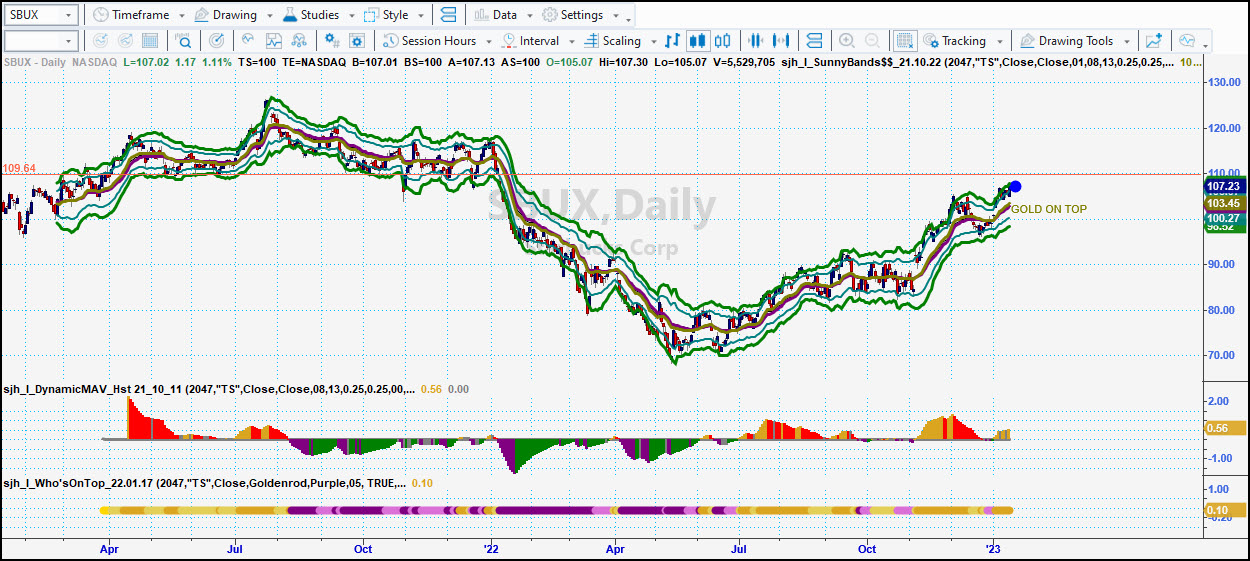Increase bar spacing with expand icon
1250x561 pixels.
(782, 41)
